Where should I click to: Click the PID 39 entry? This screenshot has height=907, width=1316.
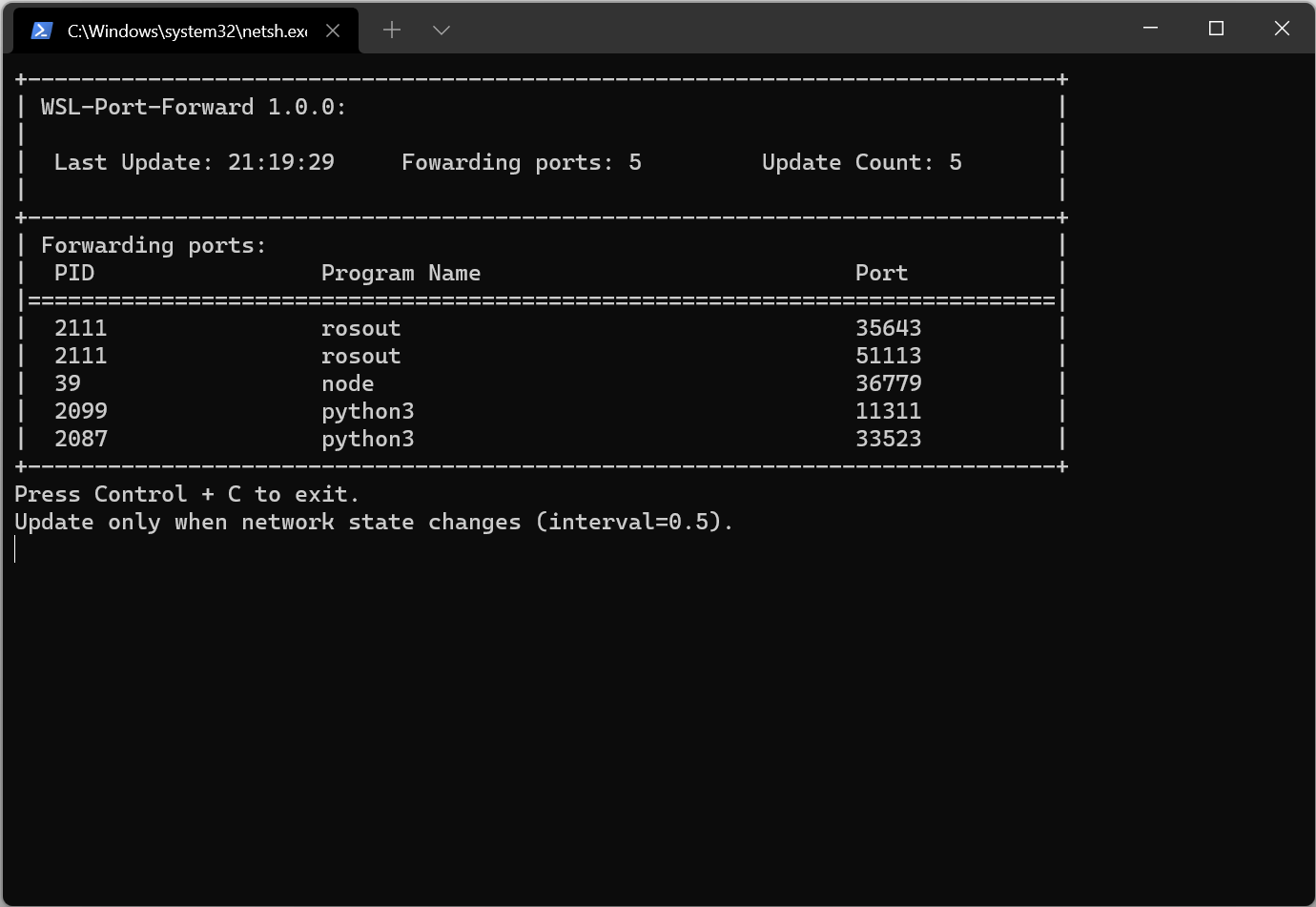click(68, 383)
